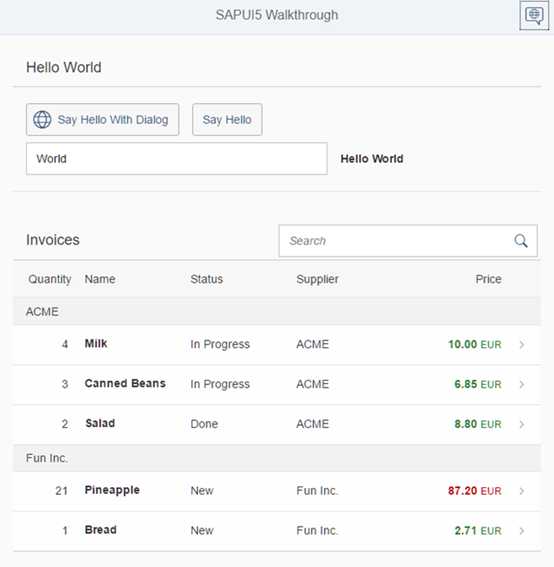Click Fun Inc. supplier in Bread row
Screen dimensions: 554x567
point(317,530)
